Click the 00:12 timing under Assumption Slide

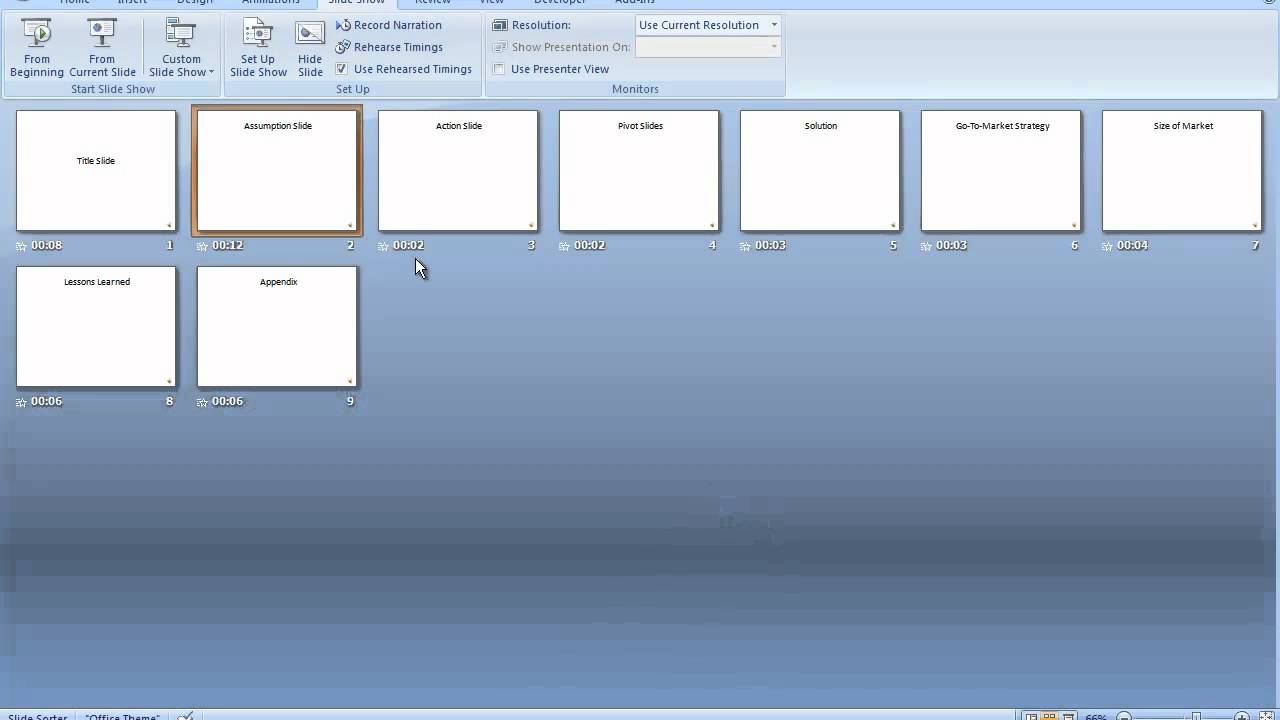tap(227, 245)
